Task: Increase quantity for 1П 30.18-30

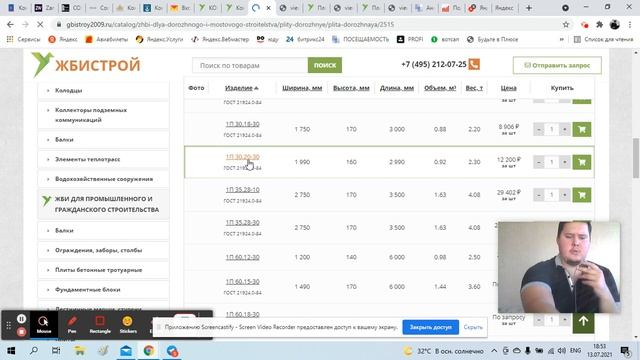Action: coord(565,129)
